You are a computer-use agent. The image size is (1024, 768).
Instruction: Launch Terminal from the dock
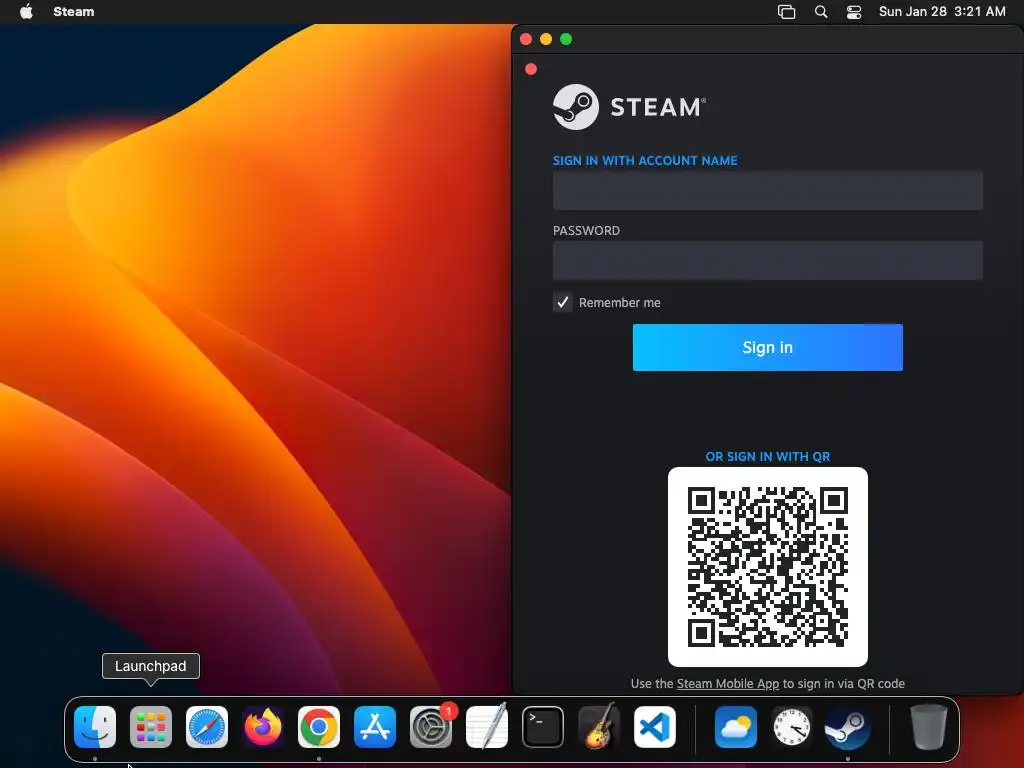(543, 727)
